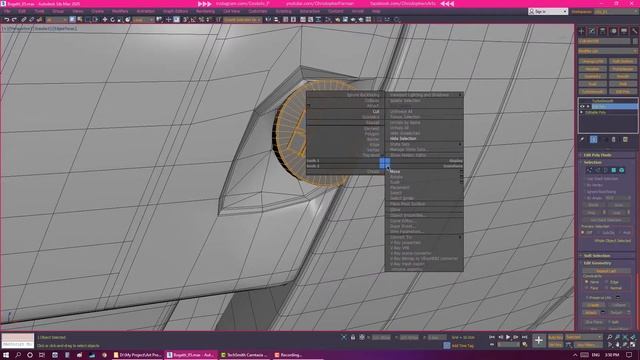640x360 pixels.
Task: Open the named selection sets dropdown
Action: [x=242, y=20]
